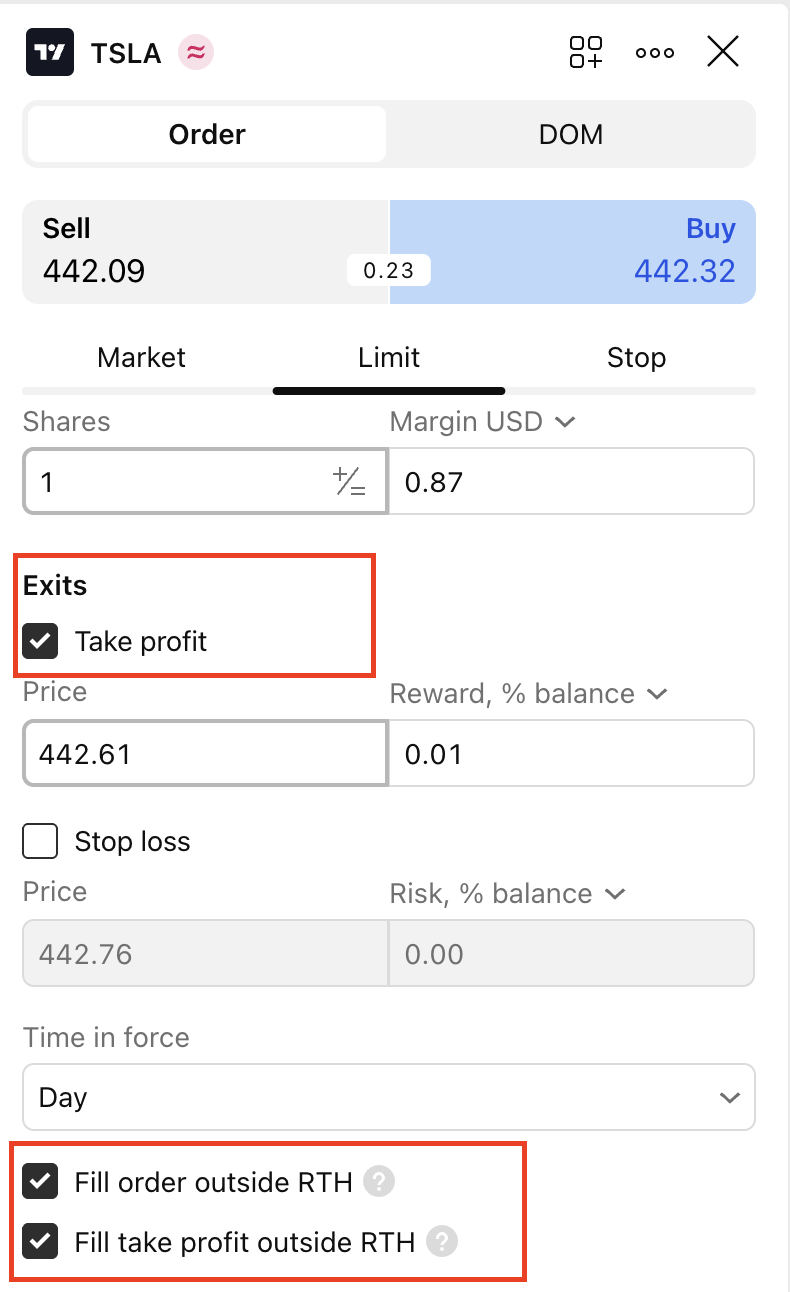Close the order panel
This screenshot has width=790, height=1292.
[722, 52]
